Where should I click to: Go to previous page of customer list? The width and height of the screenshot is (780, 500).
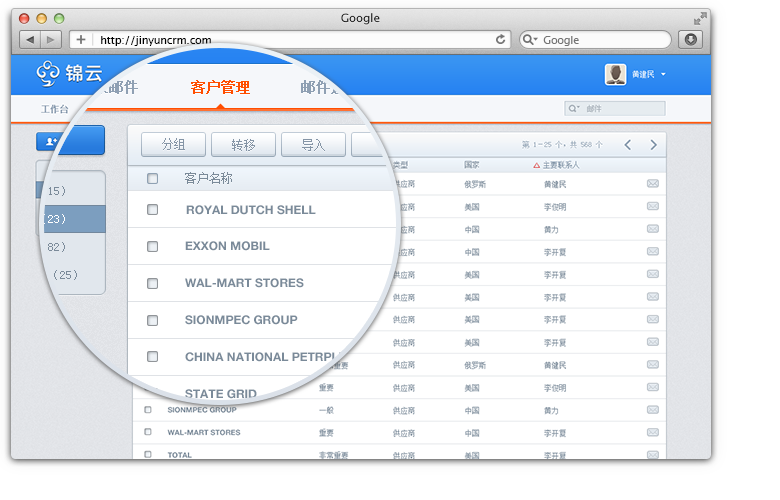(x=628, y=145)
